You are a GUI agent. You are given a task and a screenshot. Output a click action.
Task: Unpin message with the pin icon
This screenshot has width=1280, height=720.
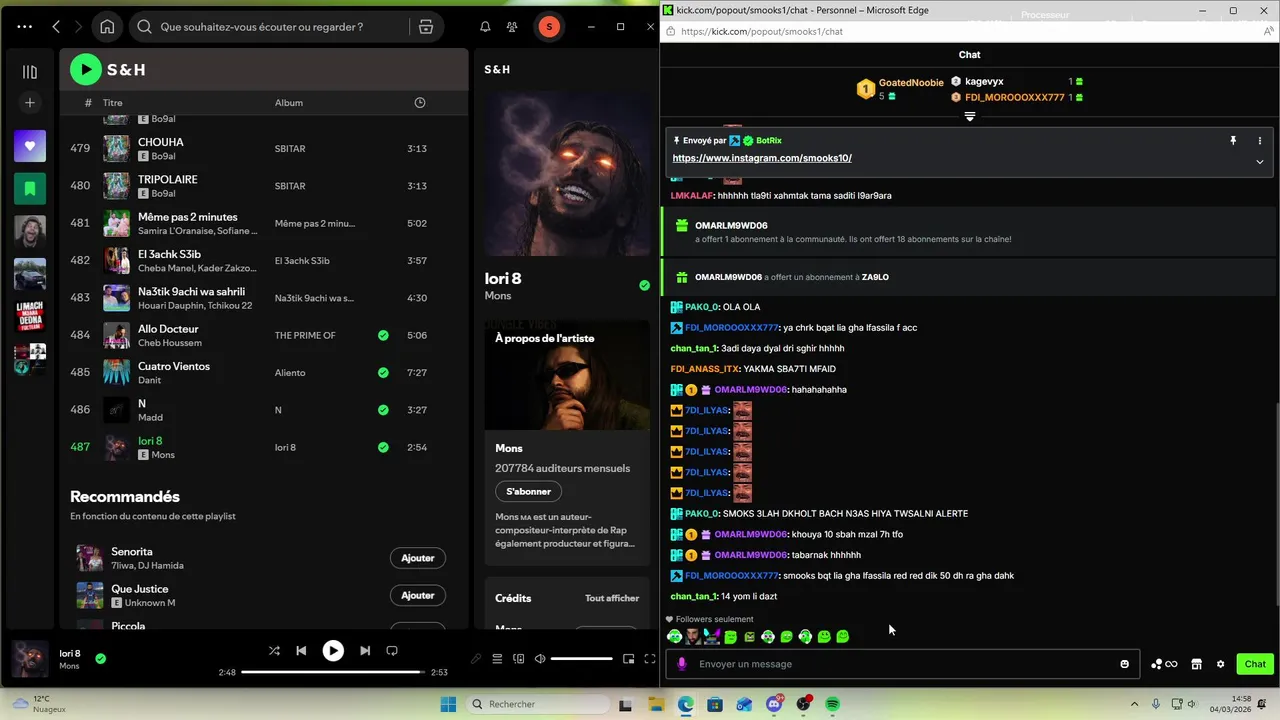pos(1233,141)
